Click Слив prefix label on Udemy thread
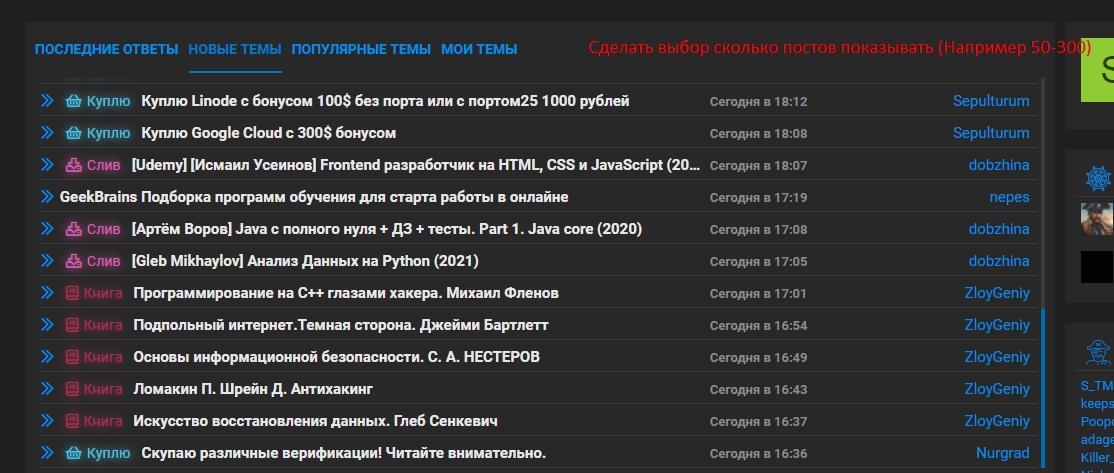Image resolution: width=1114 pixels, height=473 pixels. pos(104,165)
